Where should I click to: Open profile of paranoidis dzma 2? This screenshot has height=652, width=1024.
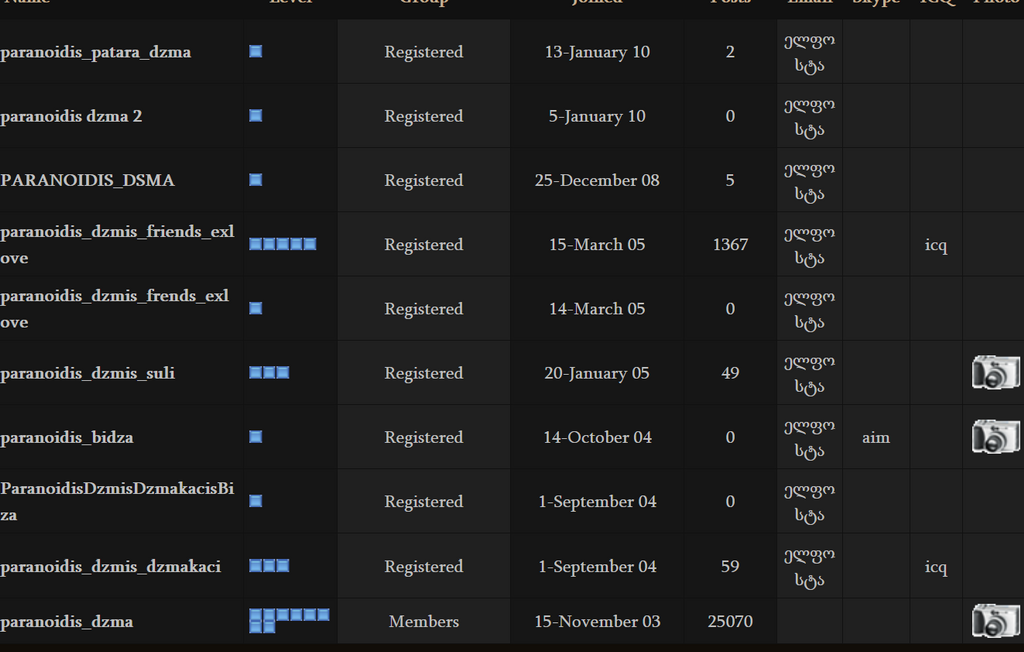[x=71, y=116]
